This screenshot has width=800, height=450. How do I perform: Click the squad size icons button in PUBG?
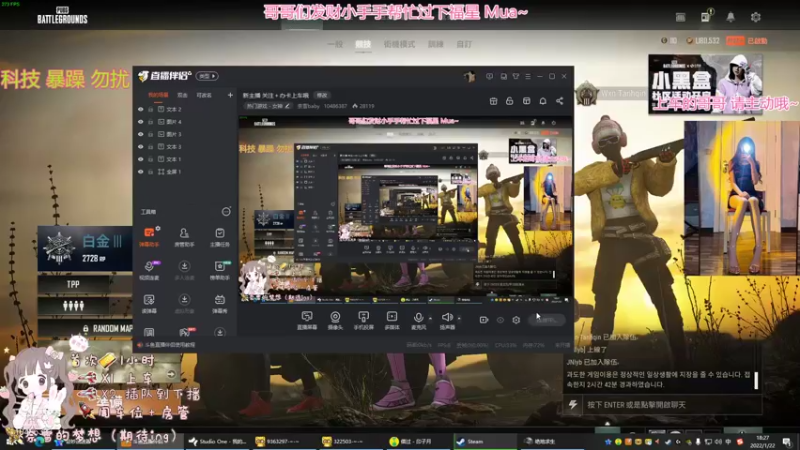tap(73, 306)
